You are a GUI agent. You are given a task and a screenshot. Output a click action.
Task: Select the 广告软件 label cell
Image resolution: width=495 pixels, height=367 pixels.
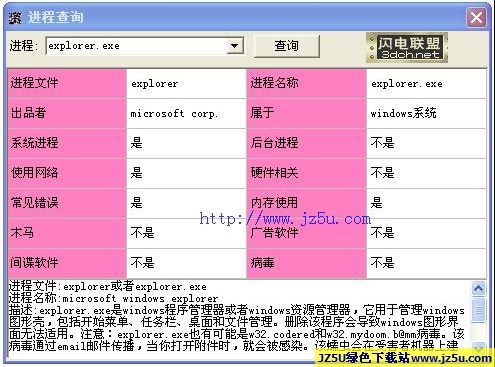[x=306, y=233]
